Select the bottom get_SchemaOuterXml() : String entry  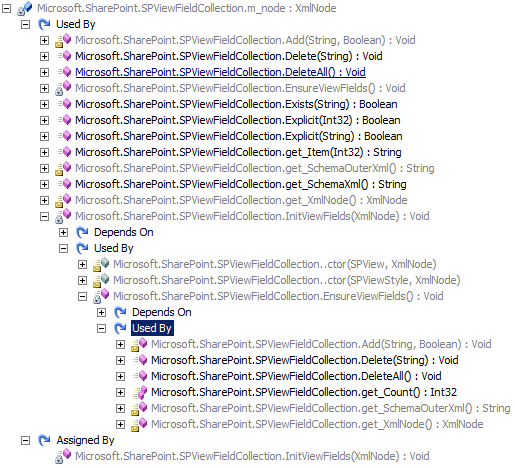(x=331, y=408)
